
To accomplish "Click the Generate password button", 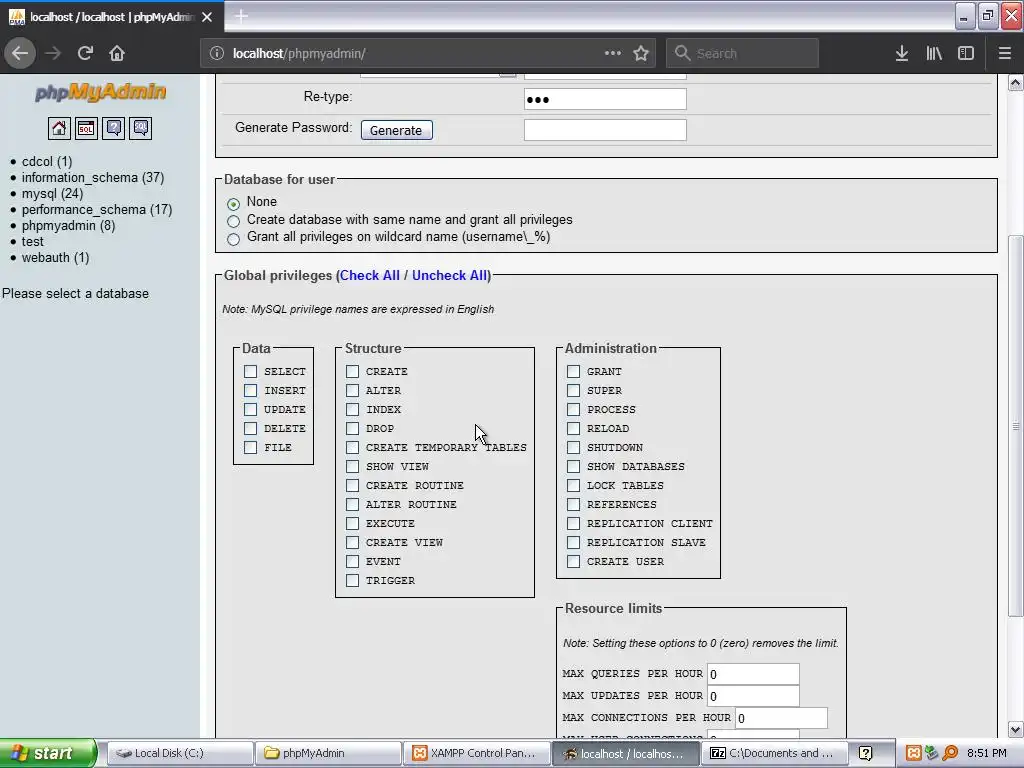I will (396, 130).
